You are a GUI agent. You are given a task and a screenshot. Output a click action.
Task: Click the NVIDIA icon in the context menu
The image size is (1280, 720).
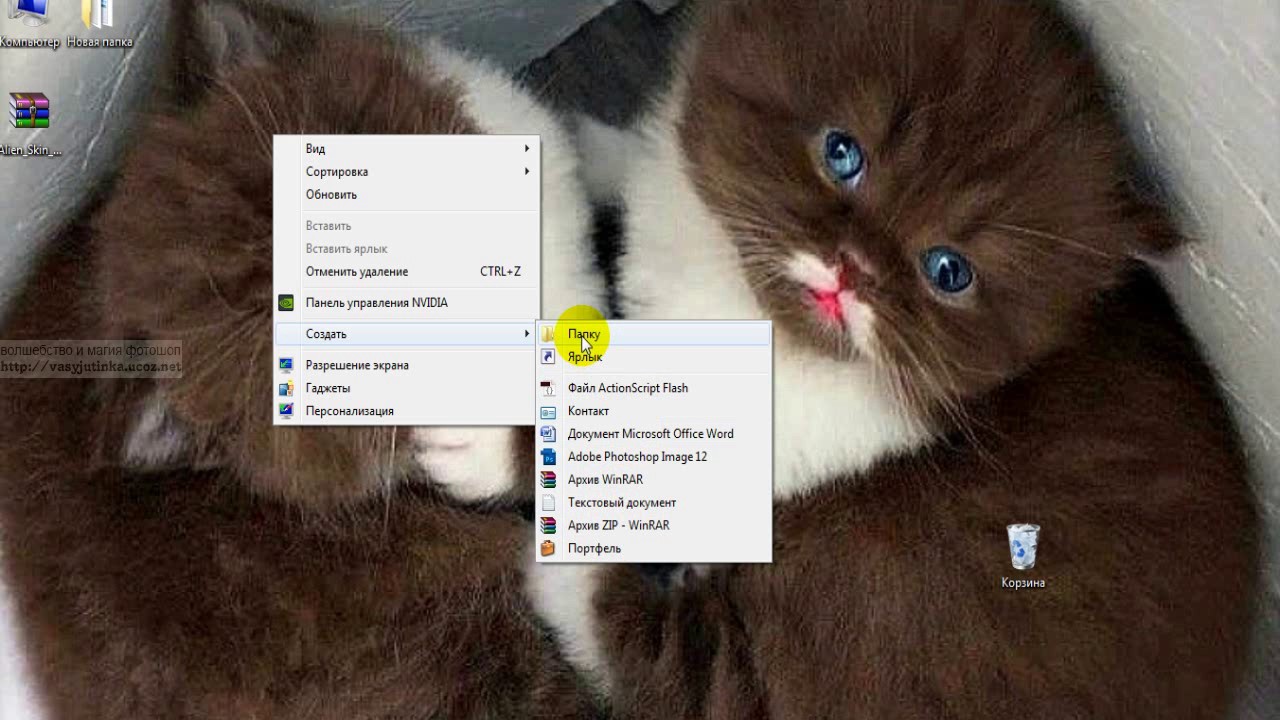tap(286, 303)
